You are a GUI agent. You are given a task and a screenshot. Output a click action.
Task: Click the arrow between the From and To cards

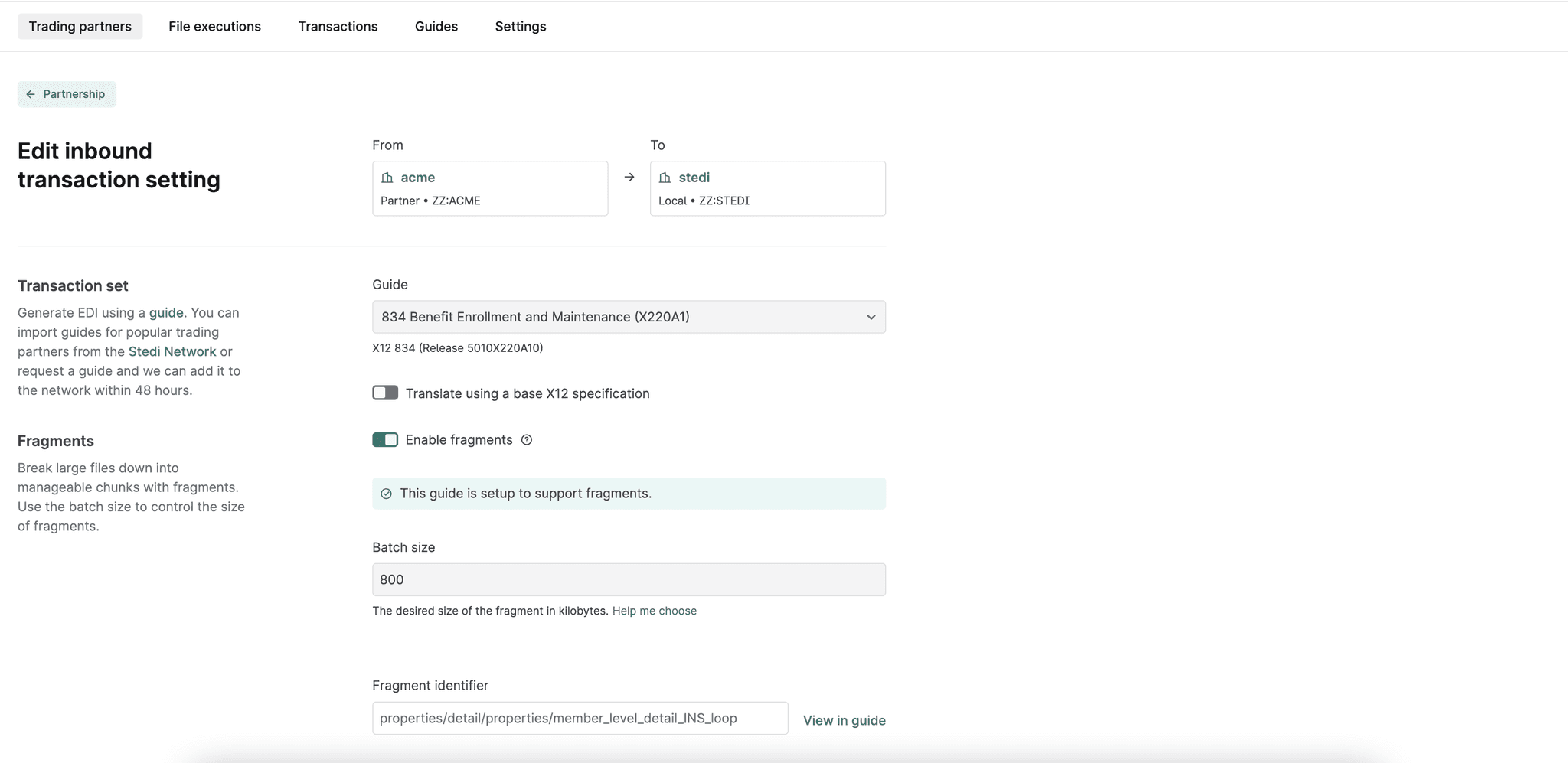click(x=629, y=177)
